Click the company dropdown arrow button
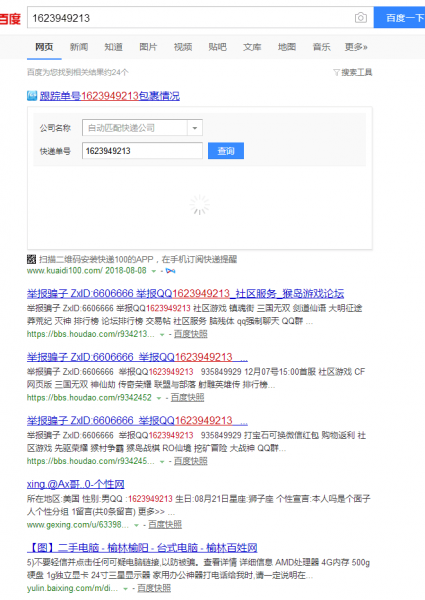Image resolution: width=425 pixels, height=600 pixels. (x=195, y=128)
